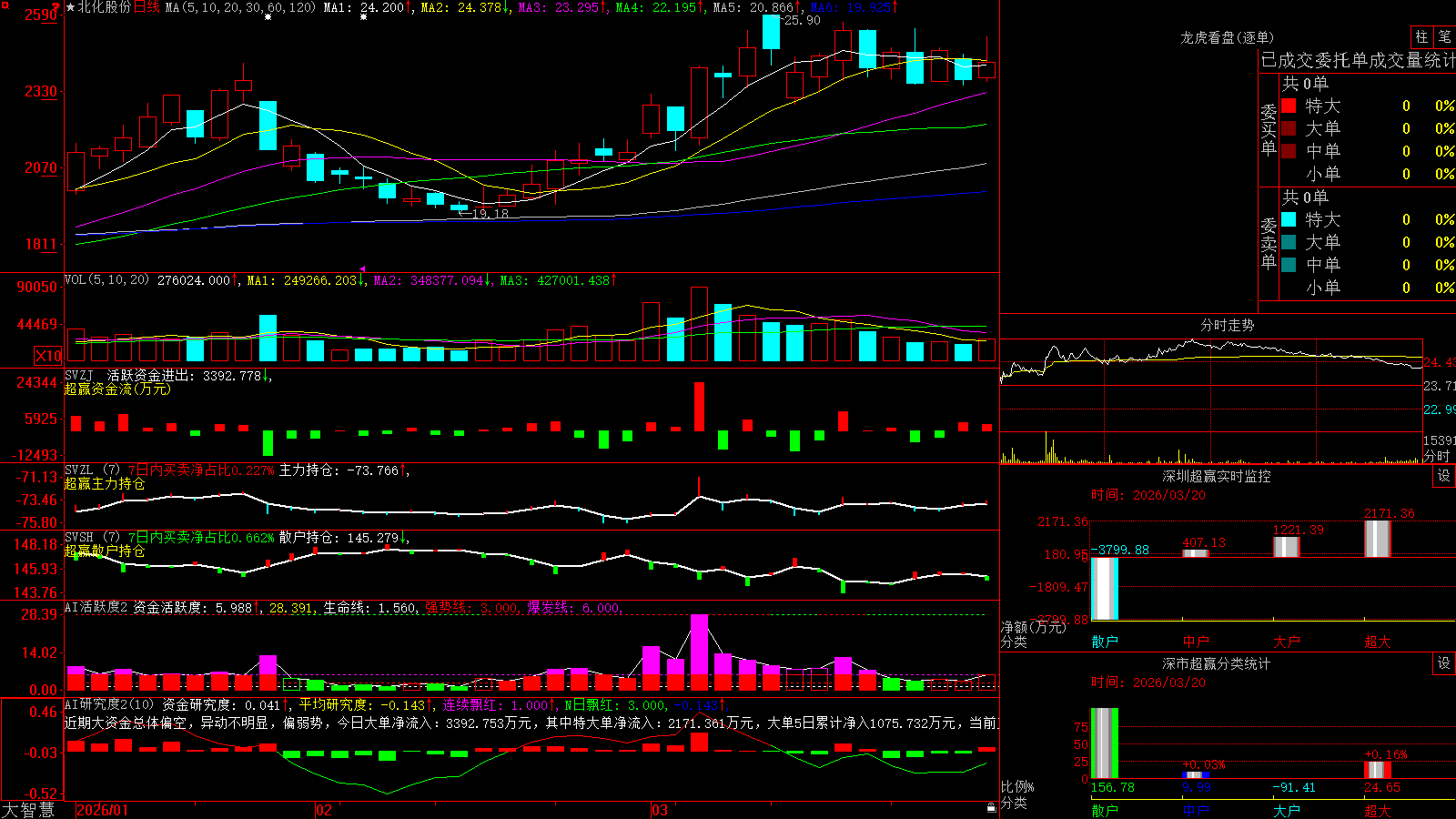Screen dimensions: 1456x819
Task: Click 活跃资金进出: 3392.778 value
Action: point(185,375)
